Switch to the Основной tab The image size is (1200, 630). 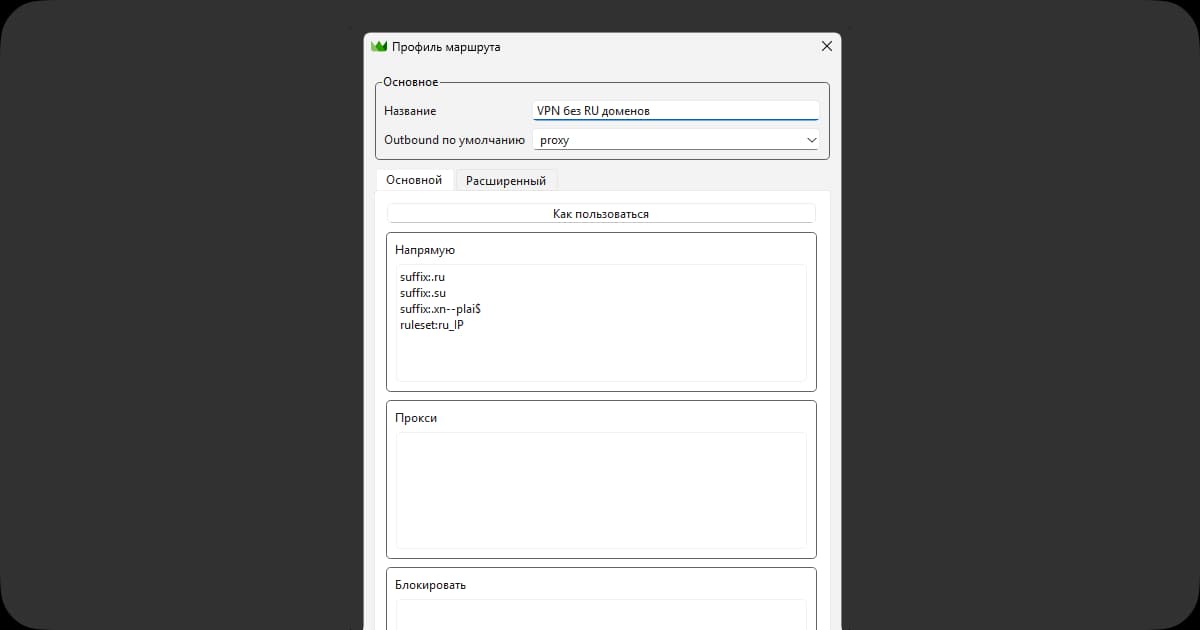[414, 180]
